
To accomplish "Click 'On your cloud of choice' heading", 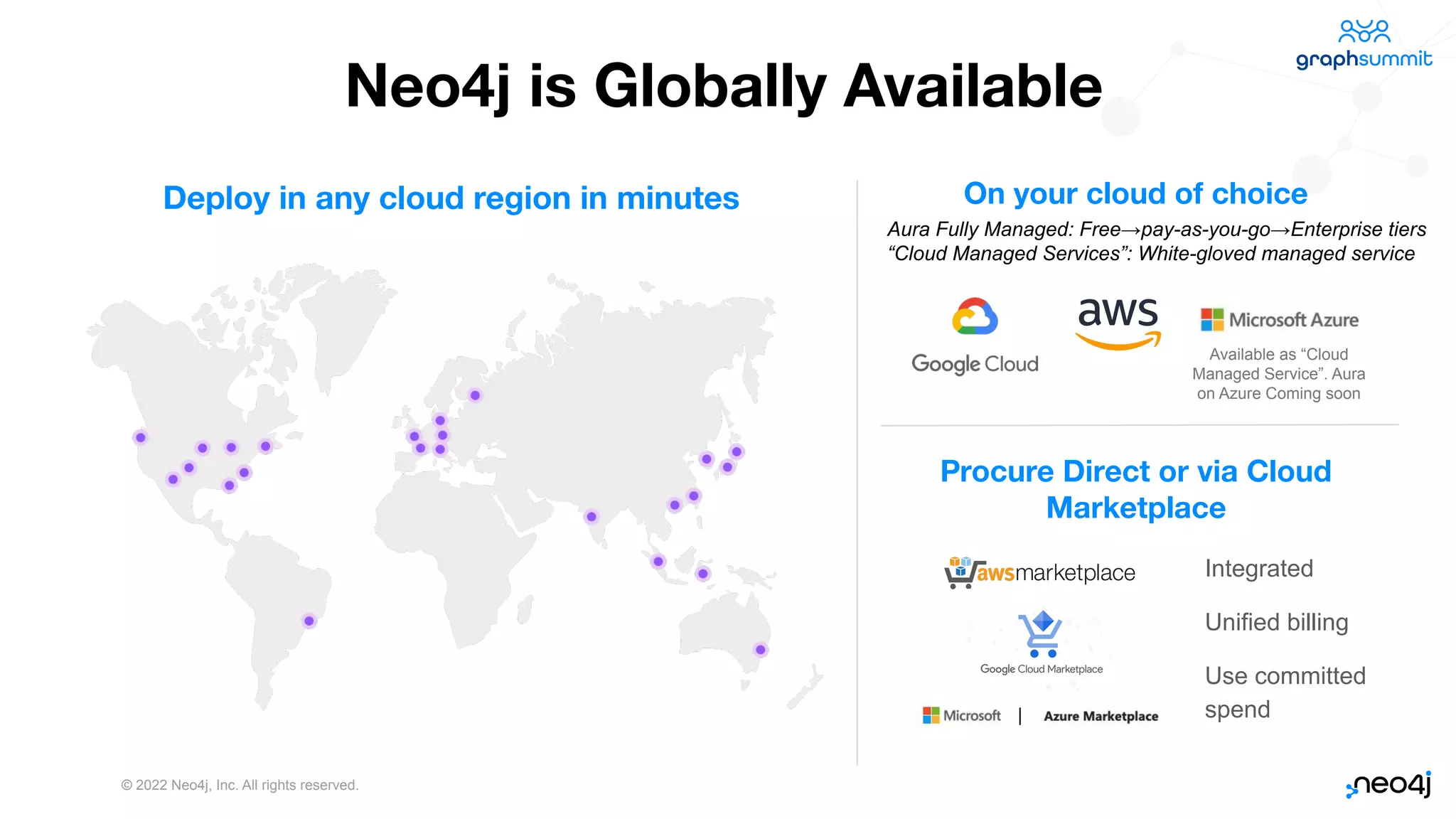I will pyautogui.click(x=1135, y=194).
